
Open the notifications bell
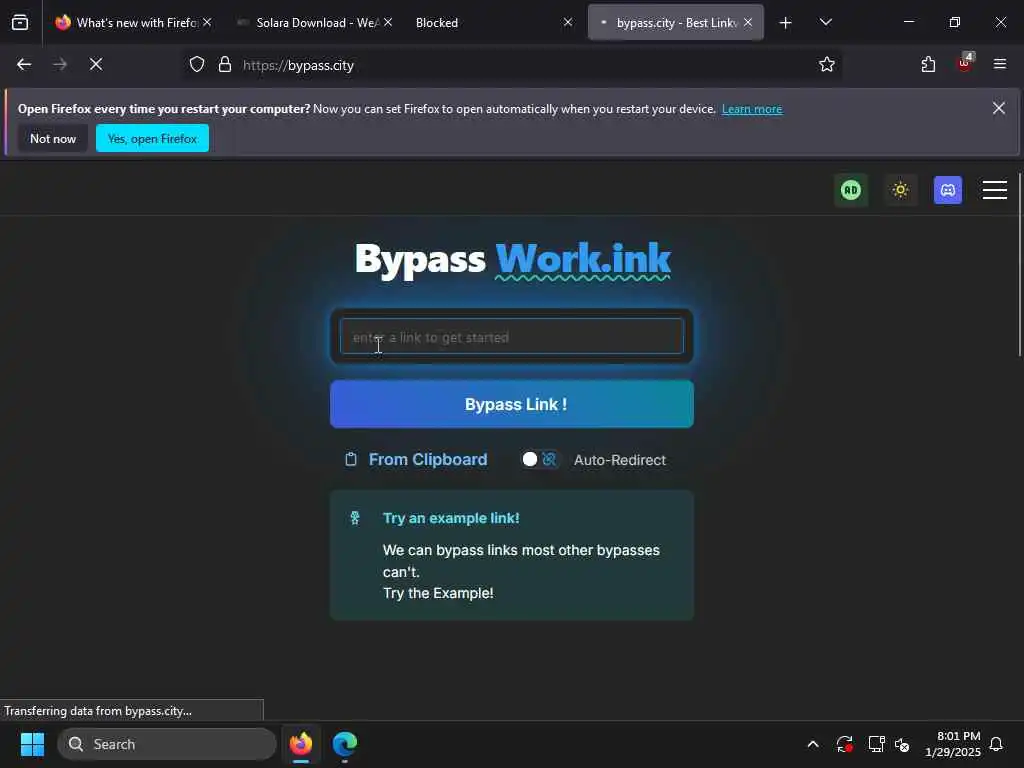(997, 744)
